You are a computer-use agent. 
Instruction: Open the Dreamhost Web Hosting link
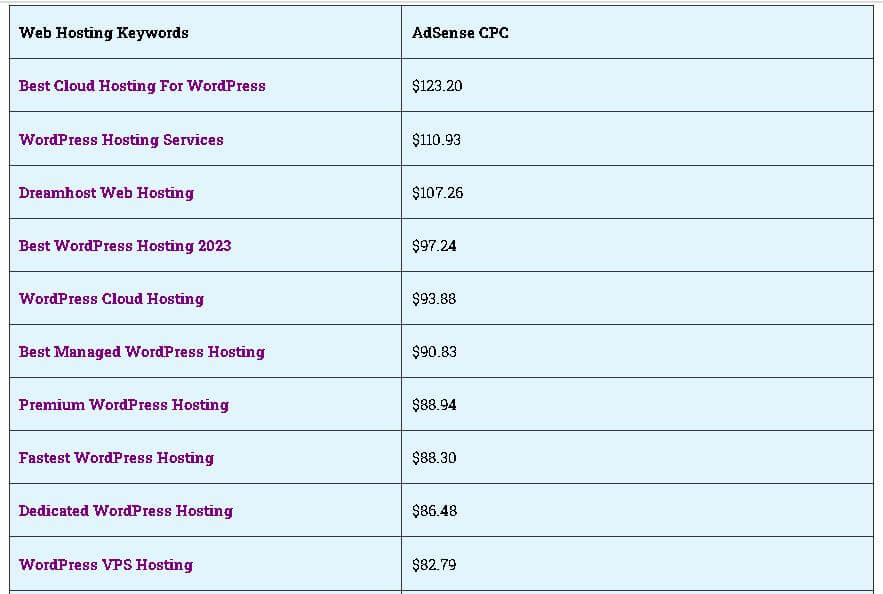click(x=106, y=193)
